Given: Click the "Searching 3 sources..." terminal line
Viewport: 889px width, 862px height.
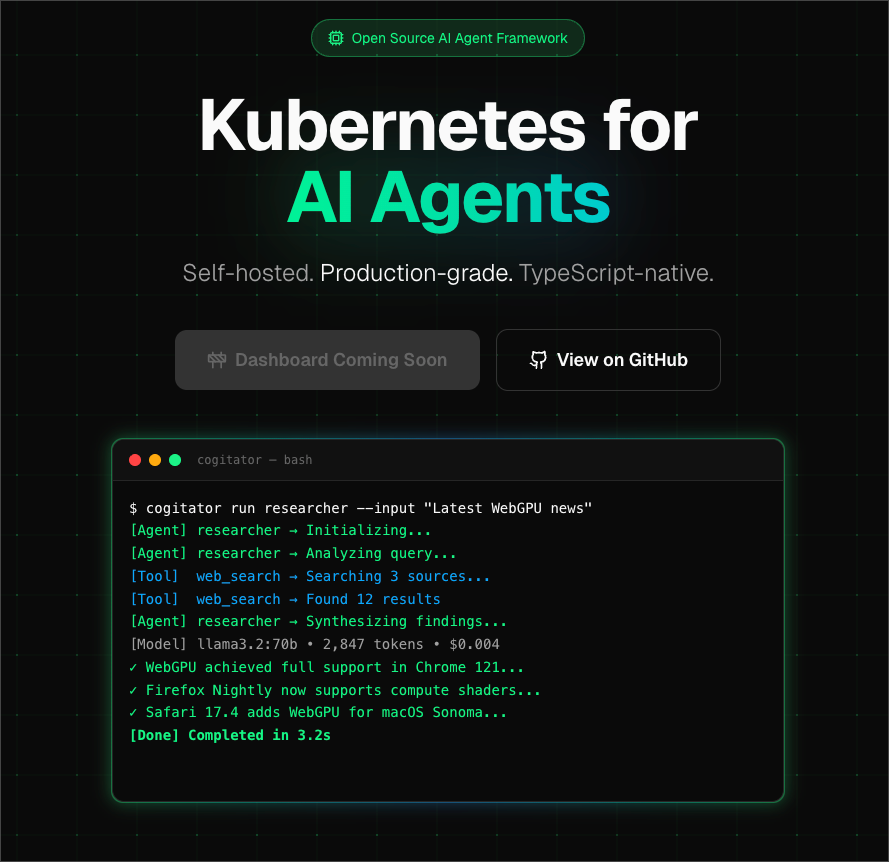Looking at the screenshot, I should click(310, 576).
